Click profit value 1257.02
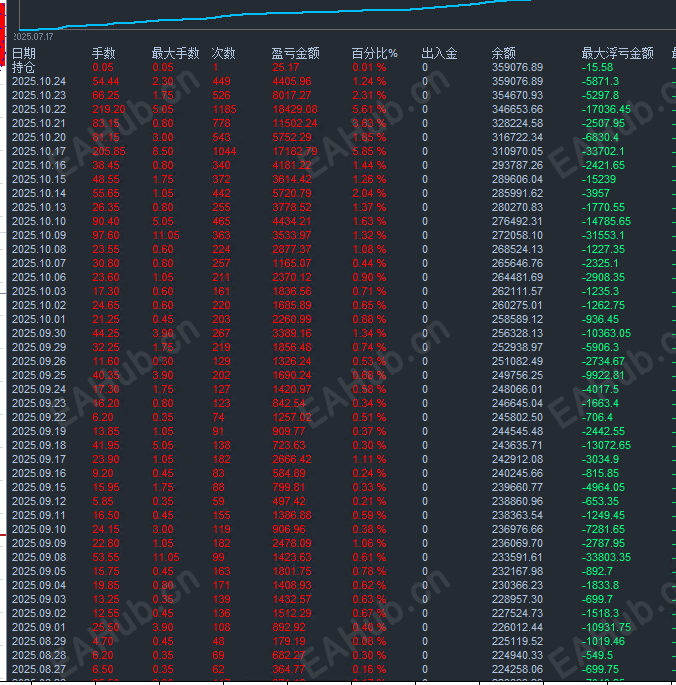676x685 pixels. pyautogui.click(x=292, y=417)
